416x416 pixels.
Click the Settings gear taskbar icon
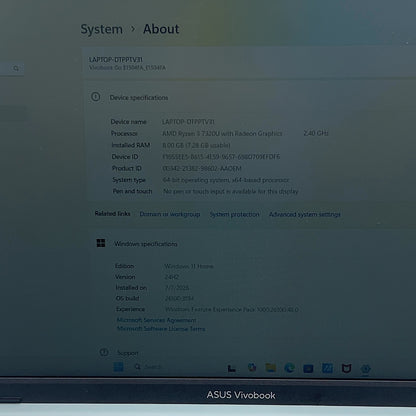[366, 369]
